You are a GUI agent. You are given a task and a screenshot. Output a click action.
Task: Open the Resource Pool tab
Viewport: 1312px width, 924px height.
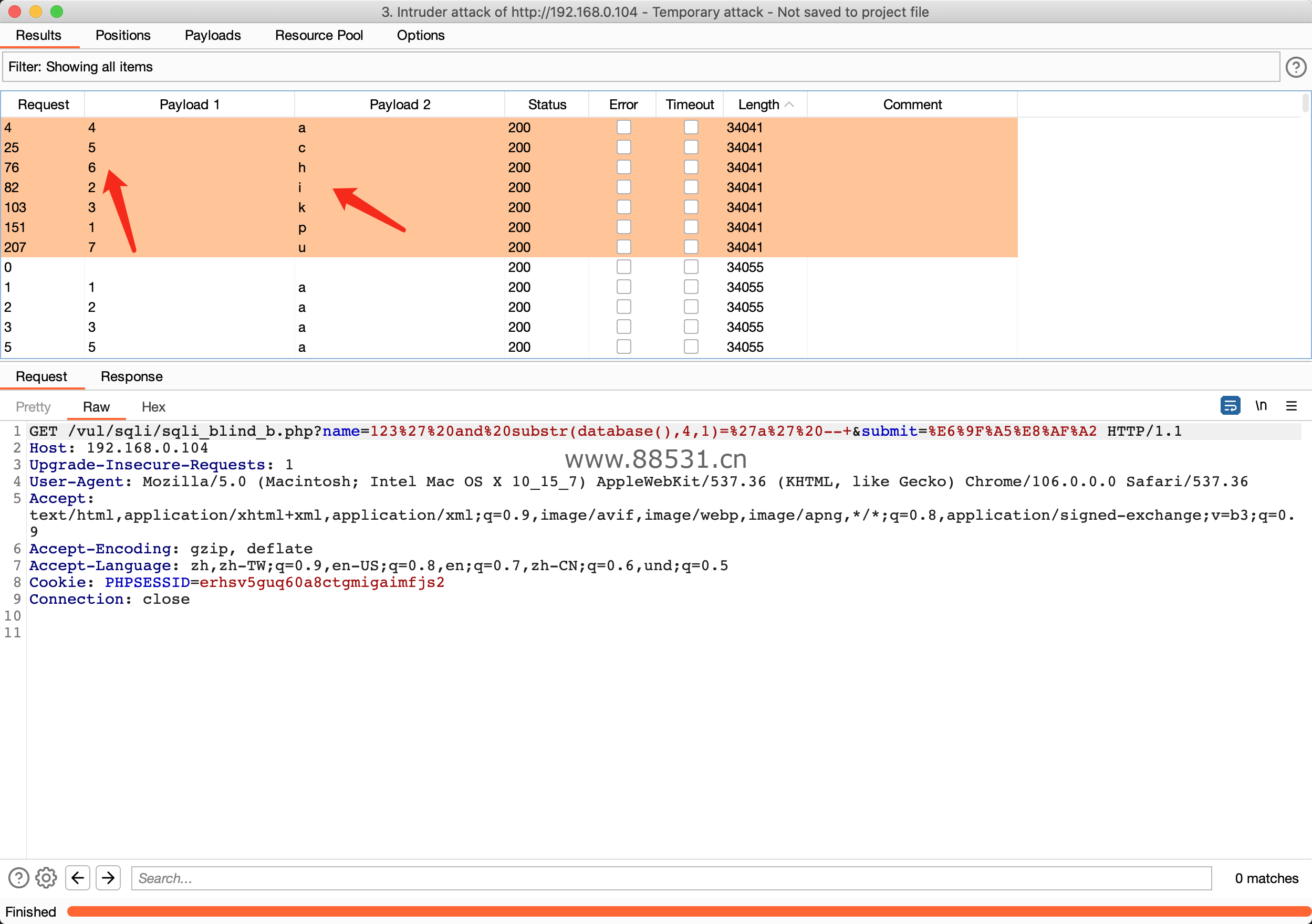click(x=319, y=35)
